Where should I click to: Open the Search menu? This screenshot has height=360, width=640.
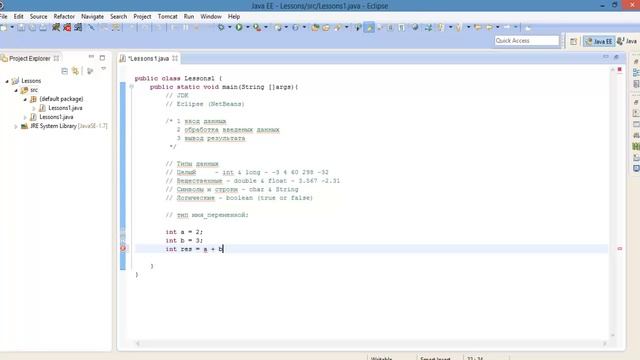[118, 17]
